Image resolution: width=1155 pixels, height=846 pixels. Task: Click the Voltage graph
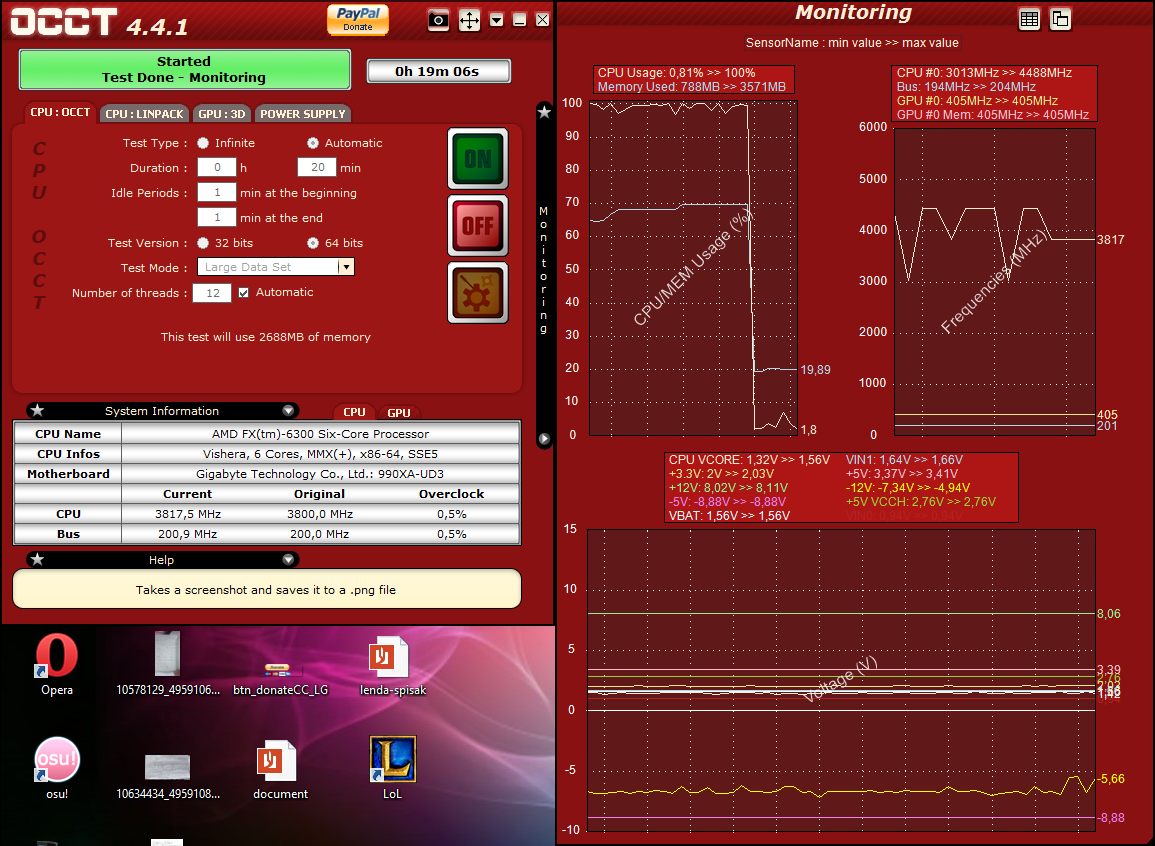coord(841,680)
